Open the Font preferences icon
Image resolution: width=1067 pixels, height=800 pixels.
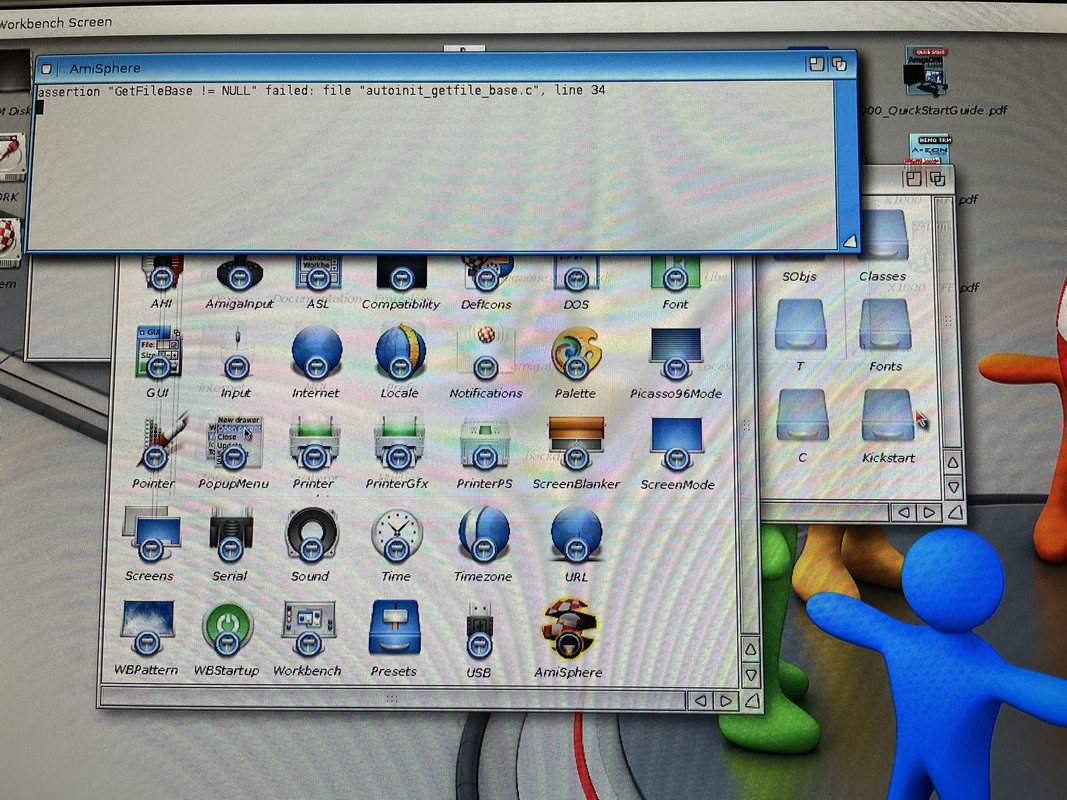pyautogui.click(x=675, y=272)
